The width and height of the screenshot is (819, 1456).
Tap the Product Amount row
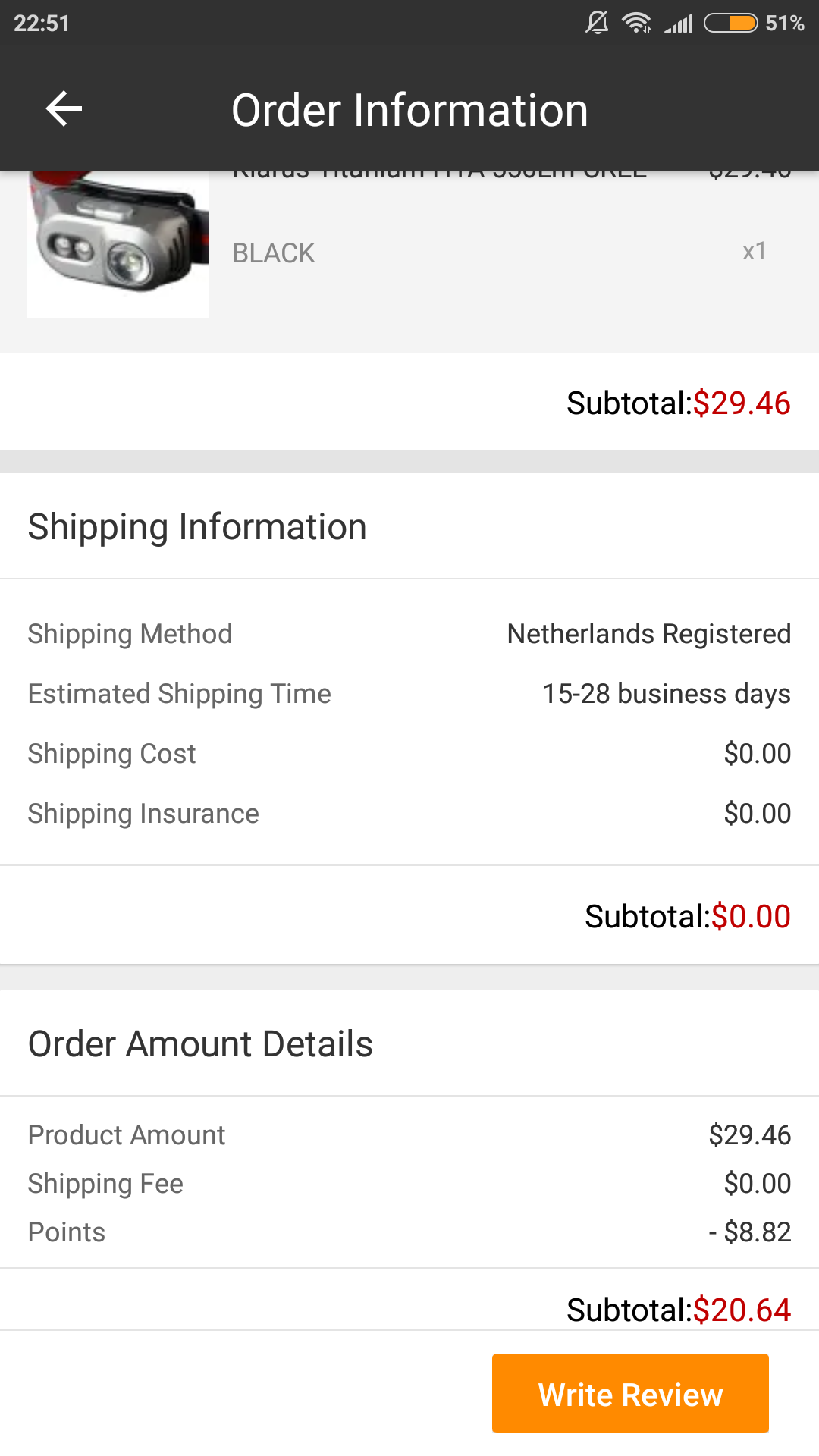point(409,1135)
